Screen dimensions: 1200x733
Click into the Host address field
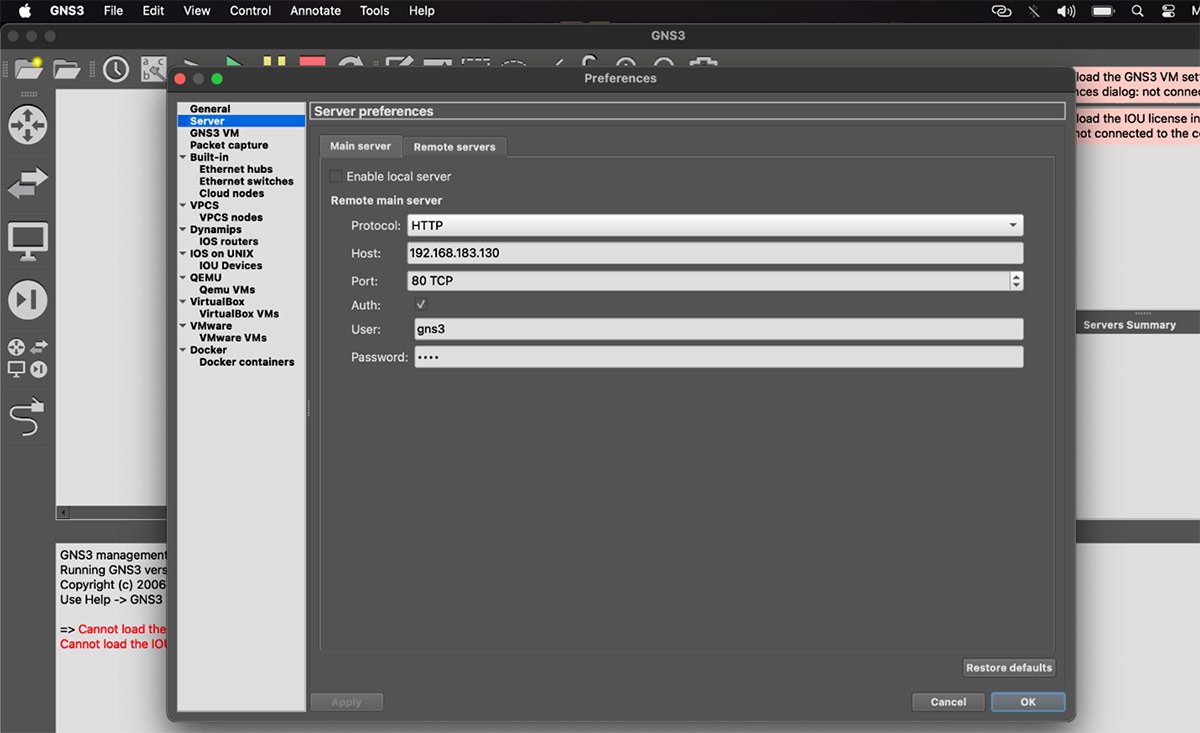pyautogui.click(x=715, y=253)
